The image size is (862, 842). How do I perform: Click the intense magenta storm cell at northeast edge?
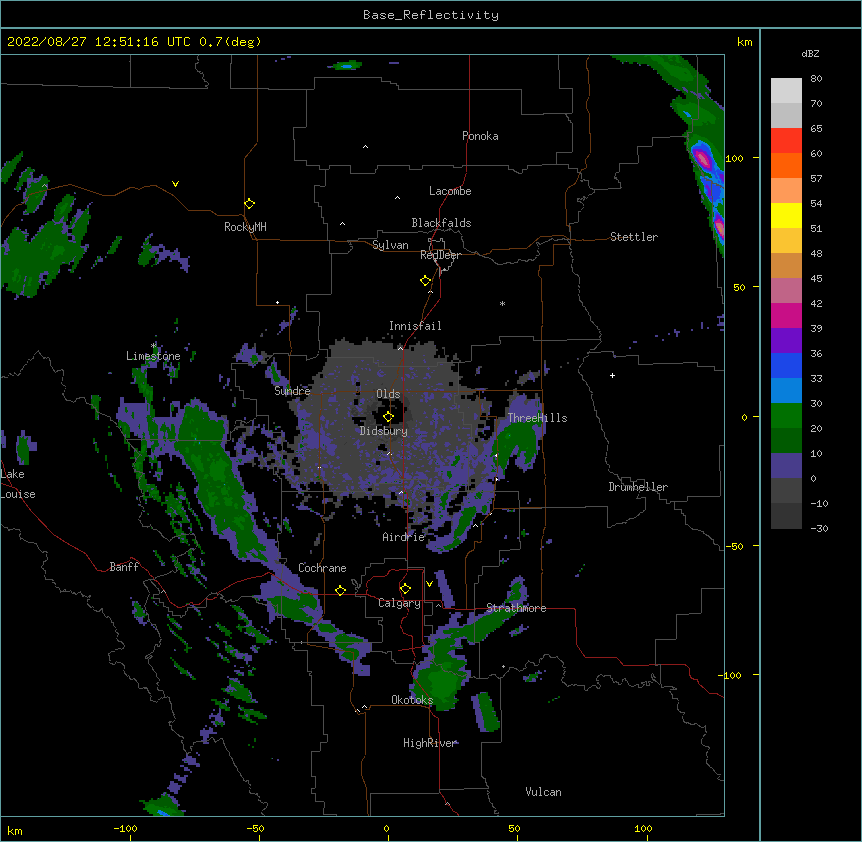tap(703, 158)
